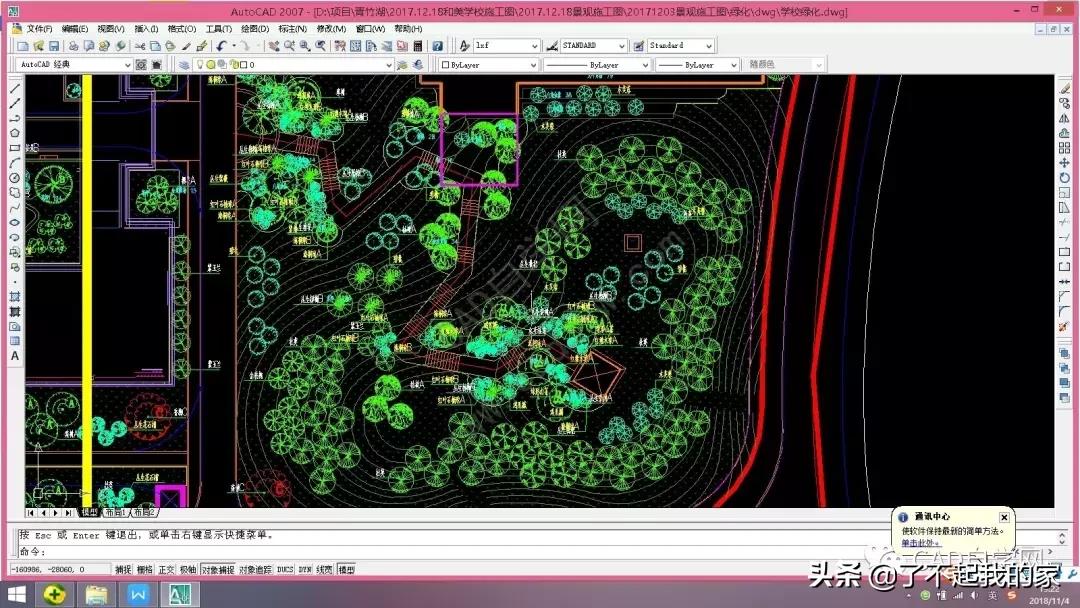Click the last layout tab arrow
The image size is (1080, 608).
[x=68, y=512]
